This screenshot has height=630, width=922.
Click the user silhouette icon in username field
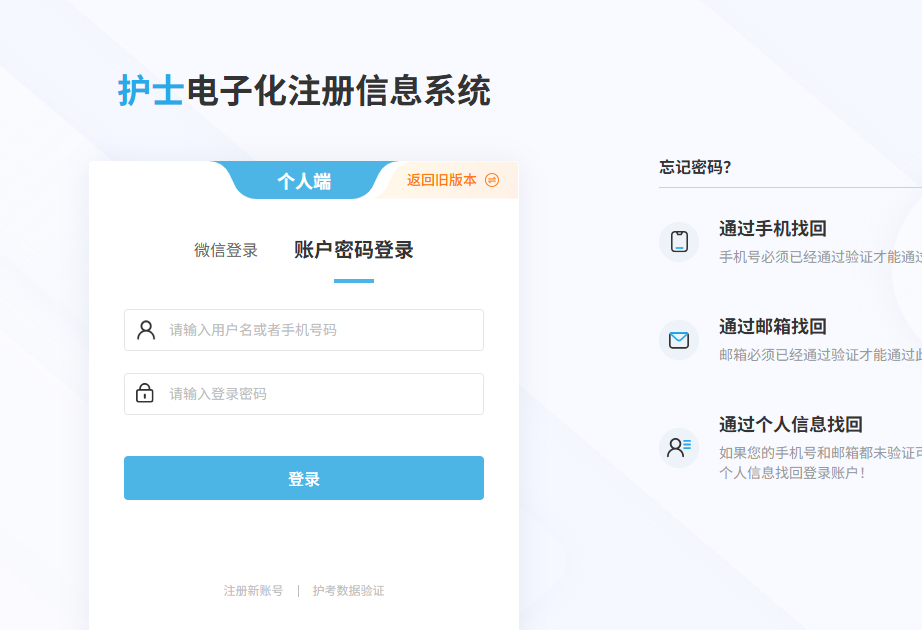pyautogui.click(x=146, y=330)
